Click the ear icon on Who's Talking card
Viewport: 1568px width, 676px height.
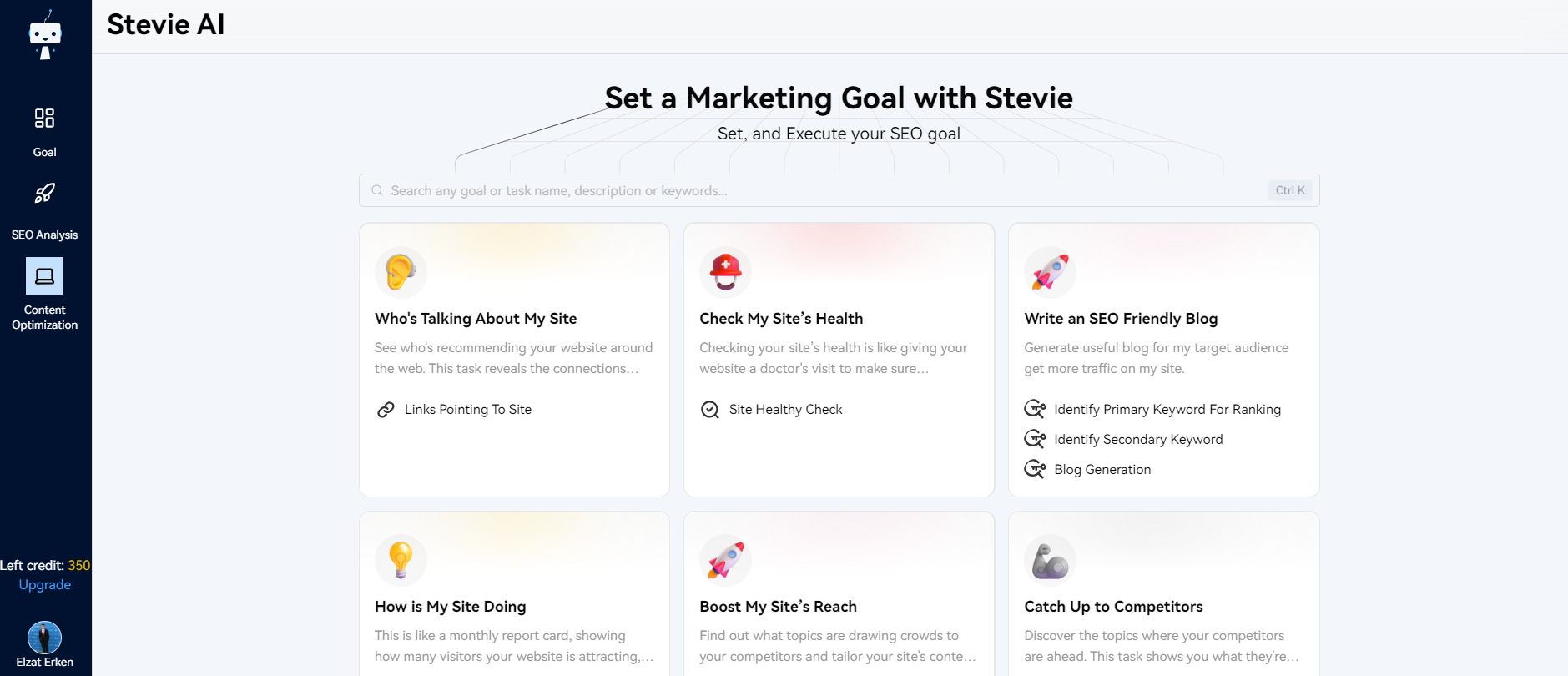tap(401, 272)
